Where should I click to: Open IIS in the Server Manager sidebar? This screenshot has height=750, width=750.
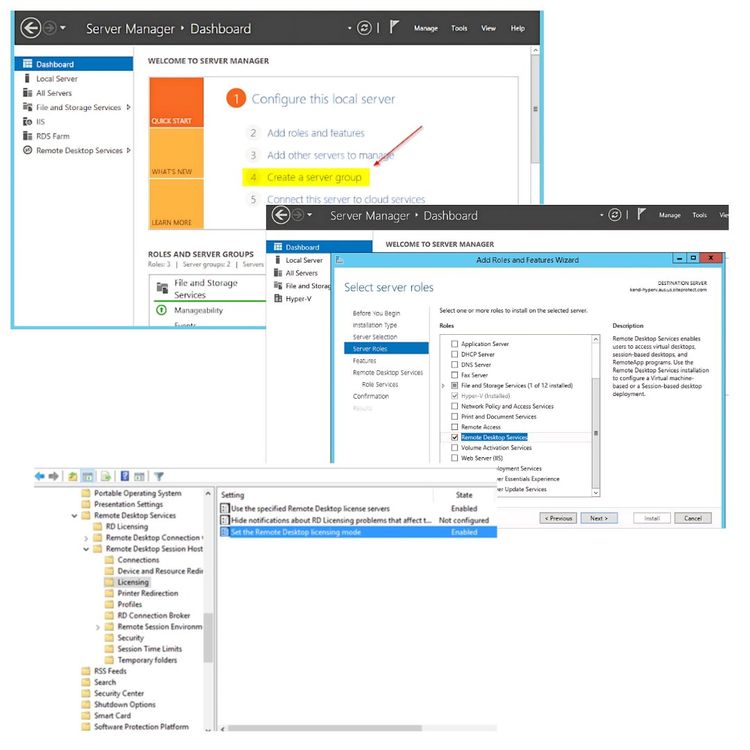(x=41, y=122)
